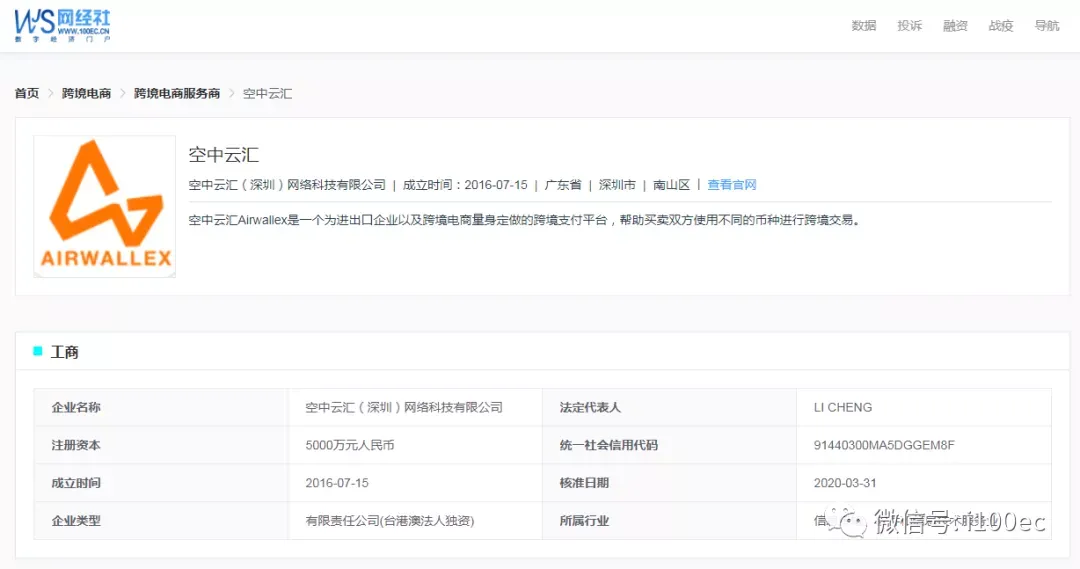Screen dimensions: 1080x569
Task: Click the 成立时间：2016-07-15 text in company header
Action: tap(465, 185)
